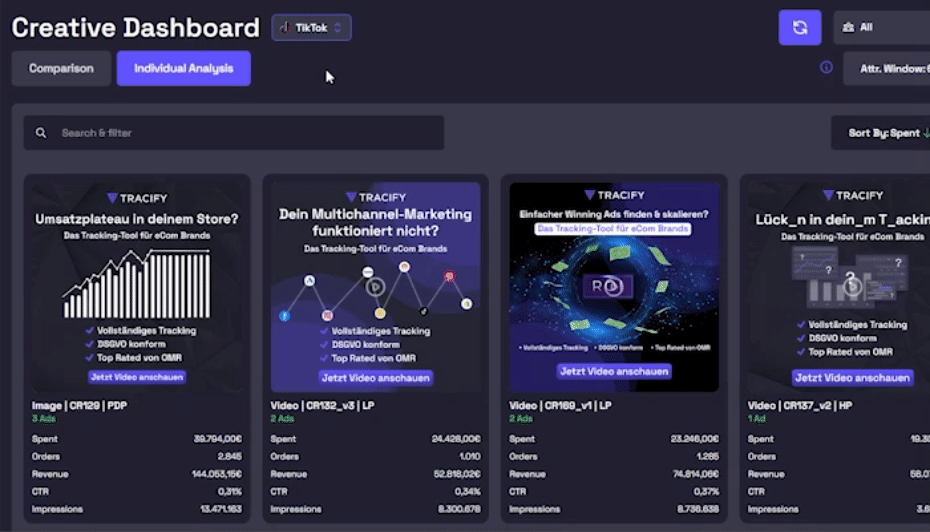930x532 pixels.
Task: Click the 1 Ad link under CR137_v2
Action: [x=756, y=419]
